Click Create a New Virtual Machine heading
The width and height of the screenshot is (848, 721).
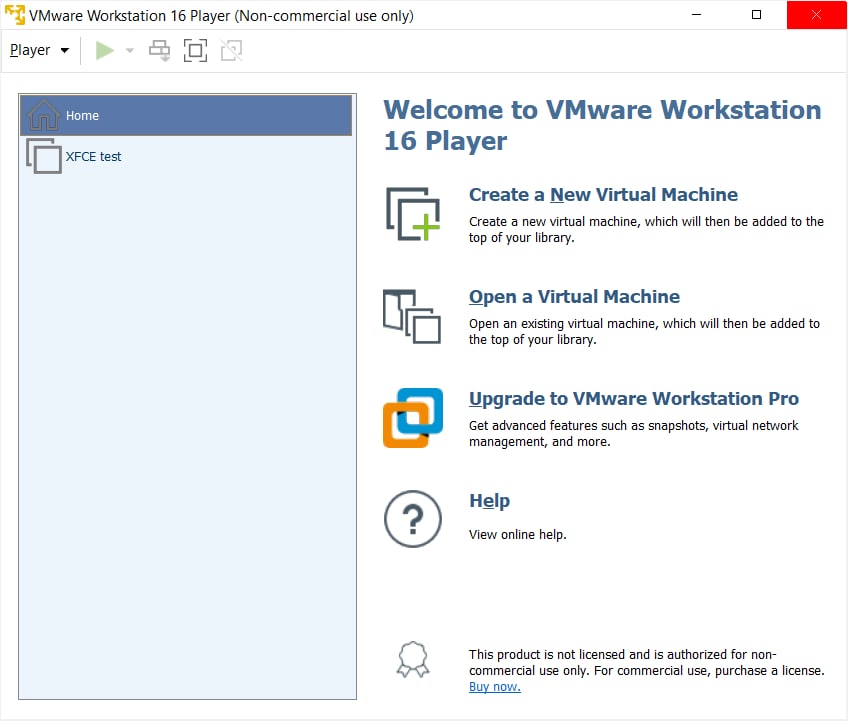pyautogui.click(x=603, y=195)
